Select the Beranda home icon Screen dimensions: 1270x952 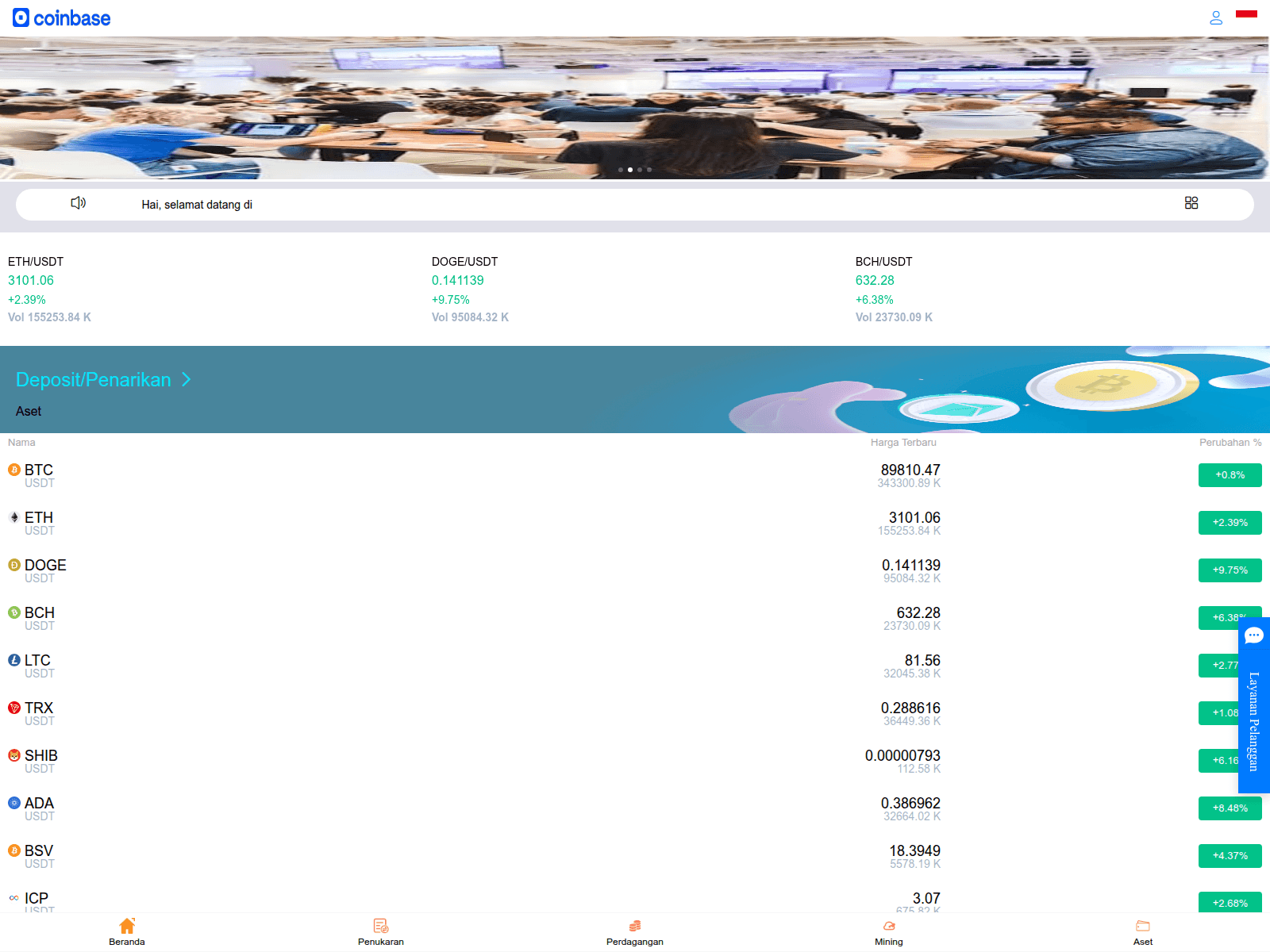[126, 924]
